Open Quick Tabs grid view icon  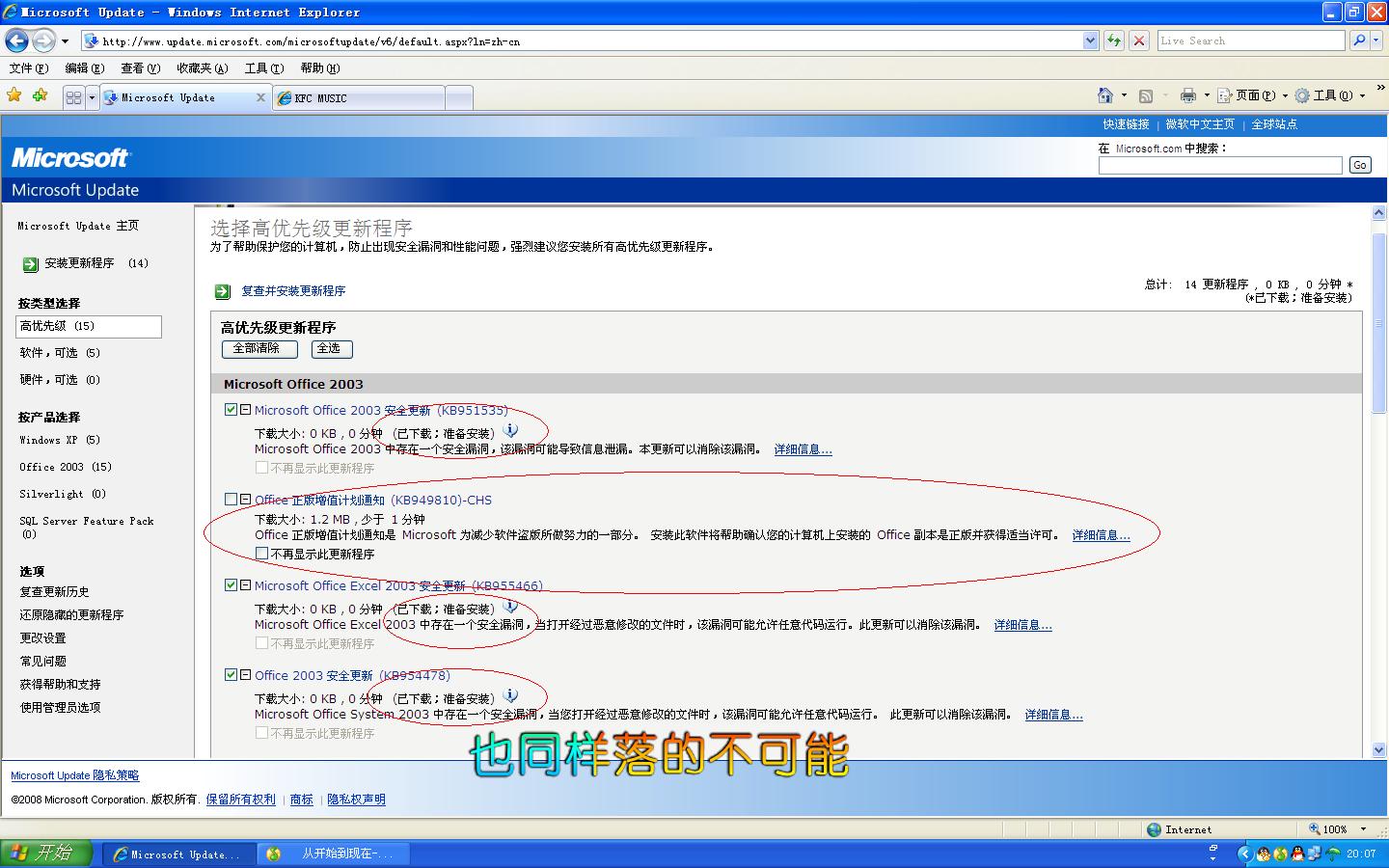coord(73,97)
